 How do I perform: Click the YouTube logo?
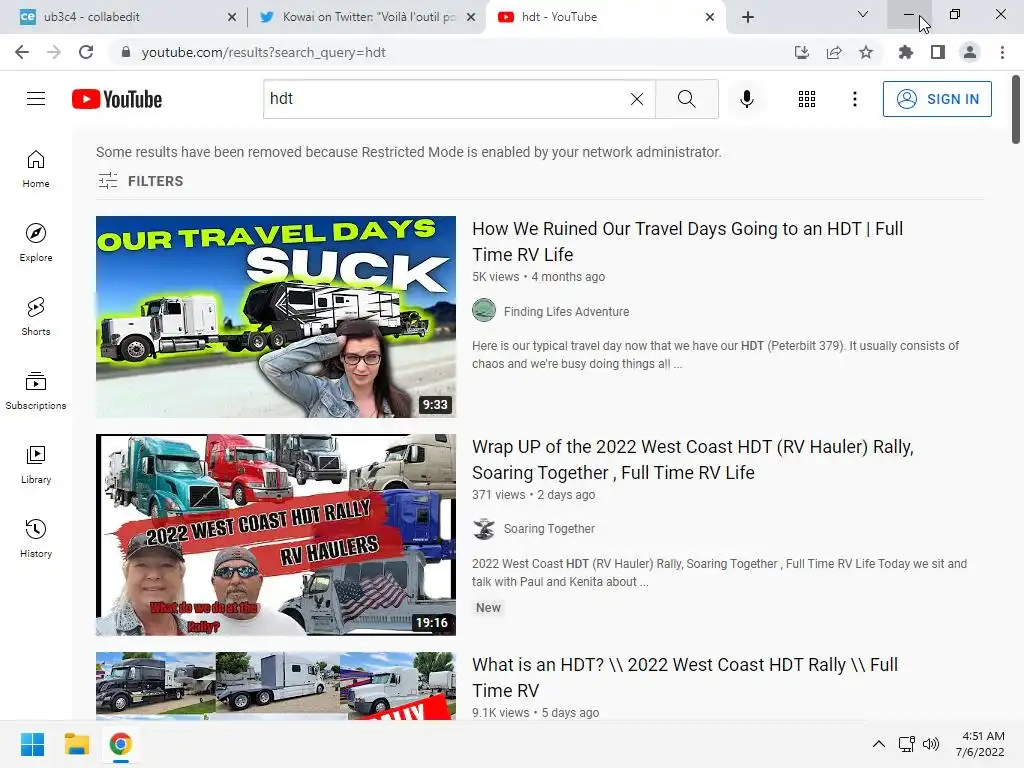117,99
